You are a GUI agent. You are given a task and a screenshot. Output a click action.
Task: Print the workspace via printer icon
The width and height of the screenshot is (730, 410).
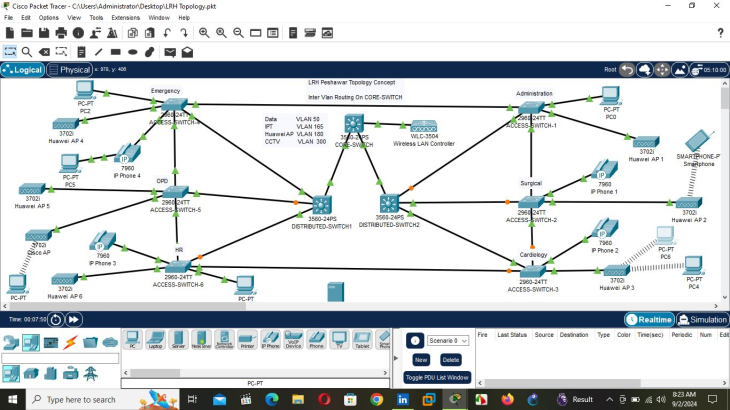[61, 33]
